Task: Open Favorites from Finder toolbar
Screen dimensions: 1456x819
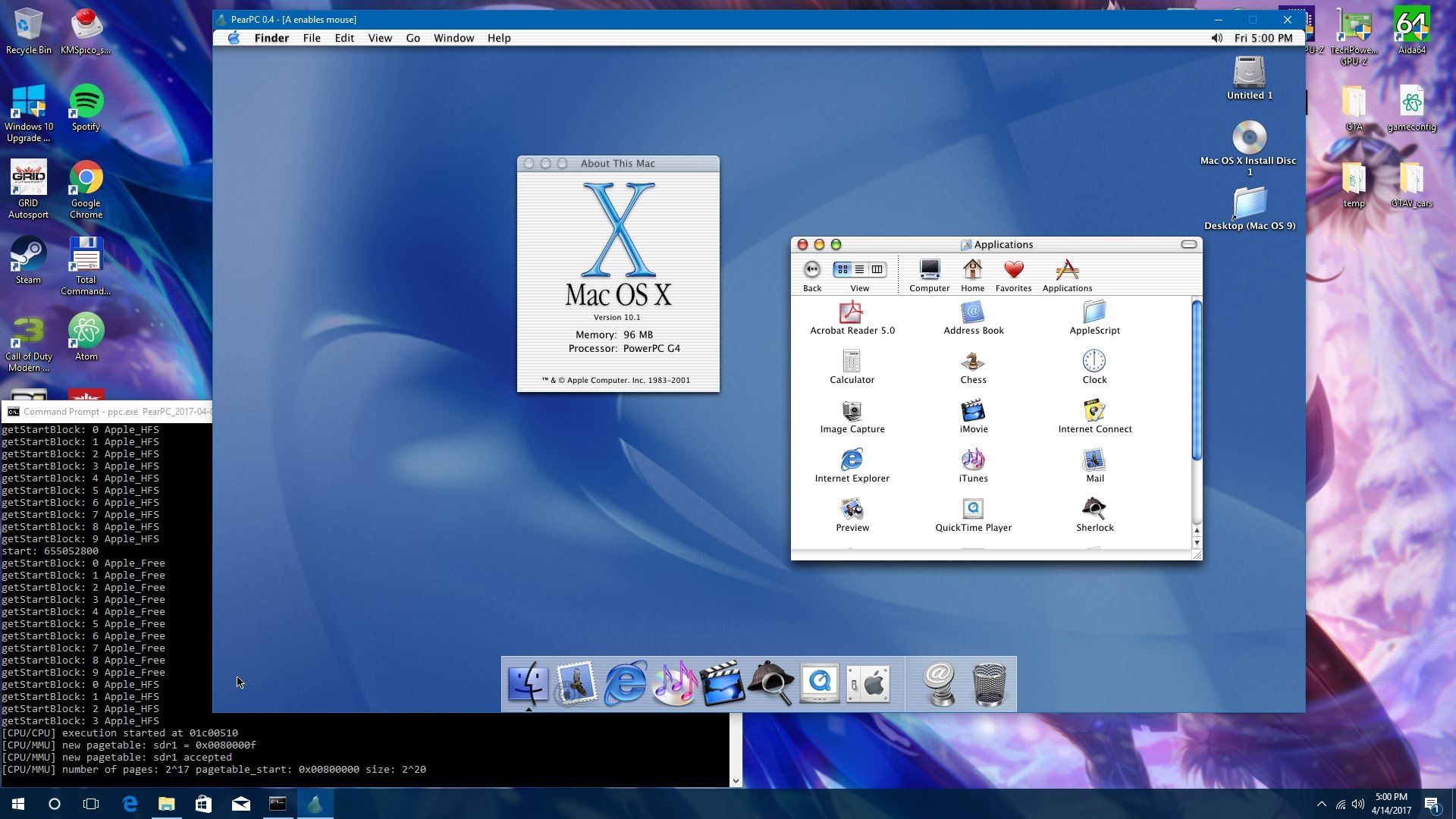Action: pos(1013,275)
